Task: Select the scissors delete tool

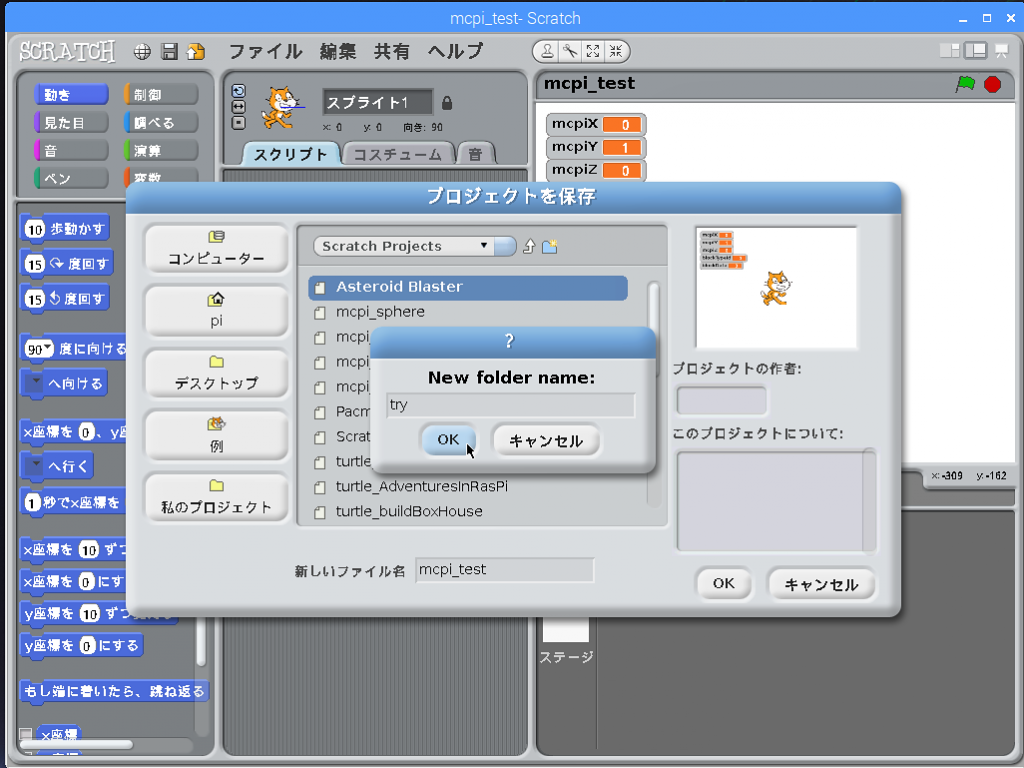Action: point(570,51)
